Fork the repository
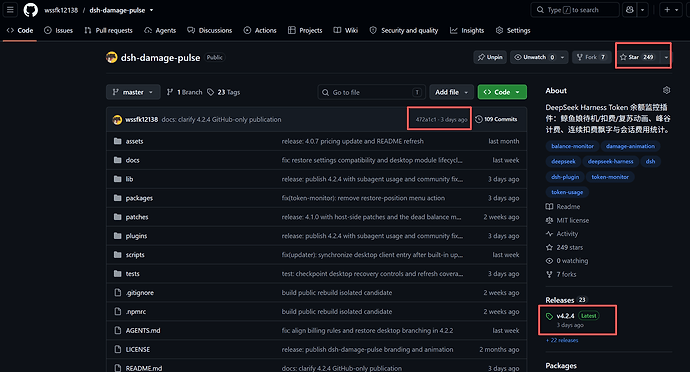Viewport: 690px width, 372px height. 592,57
